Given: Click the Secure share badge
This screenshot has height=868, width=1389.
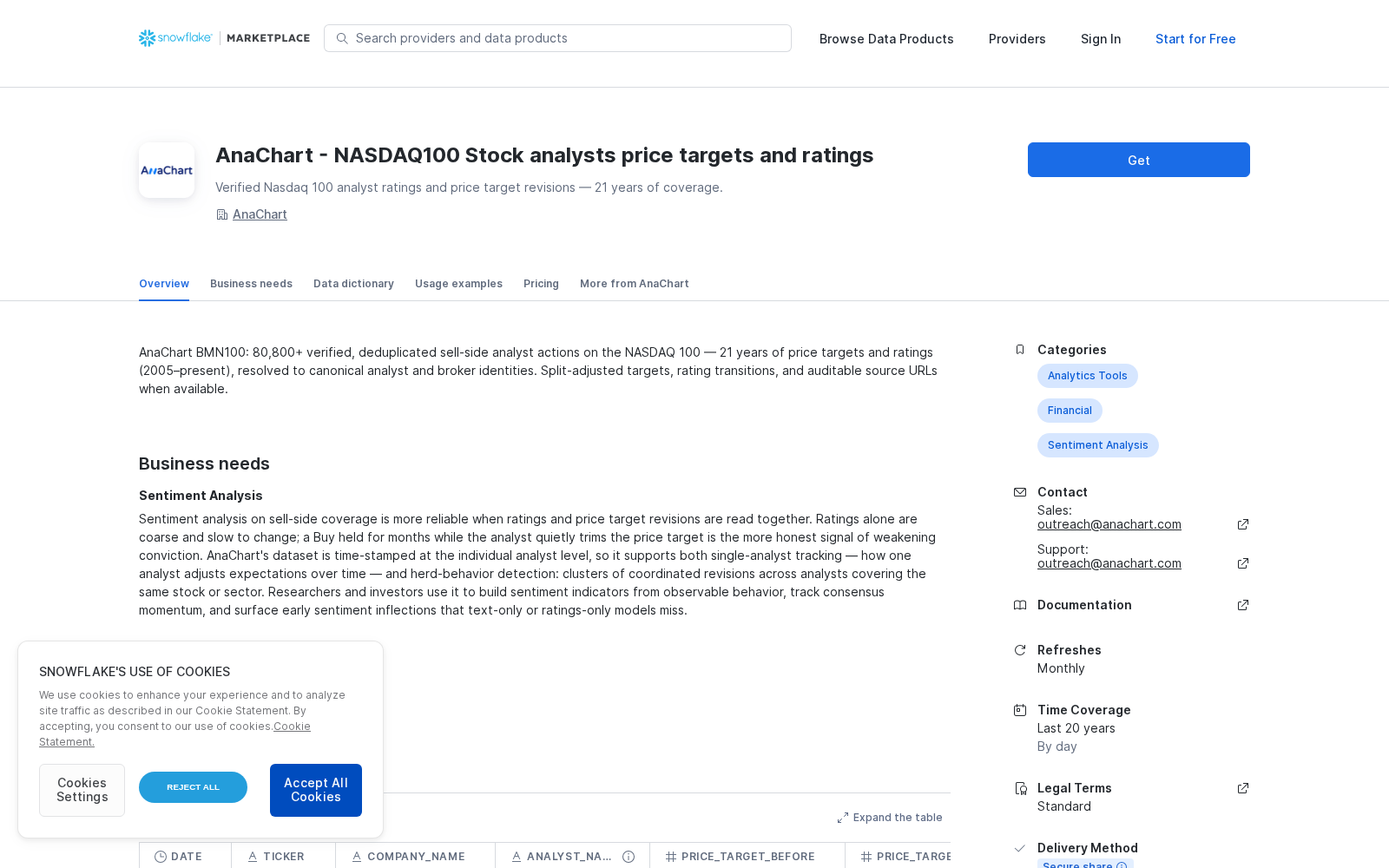Looking at the screenshot, I should 1085,864.
